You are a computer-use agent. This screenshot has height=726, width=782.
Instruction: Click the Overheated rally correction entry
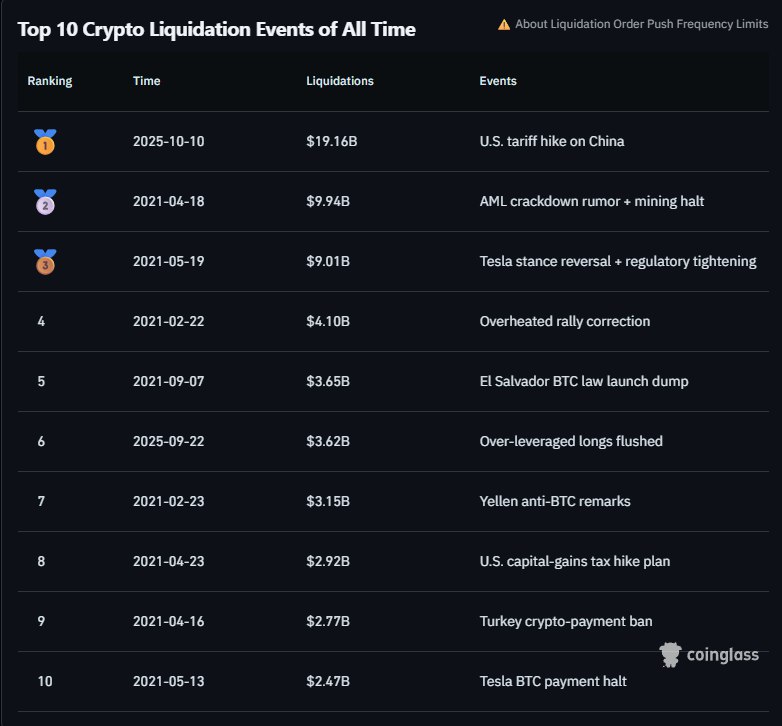[x=565, y=322]
